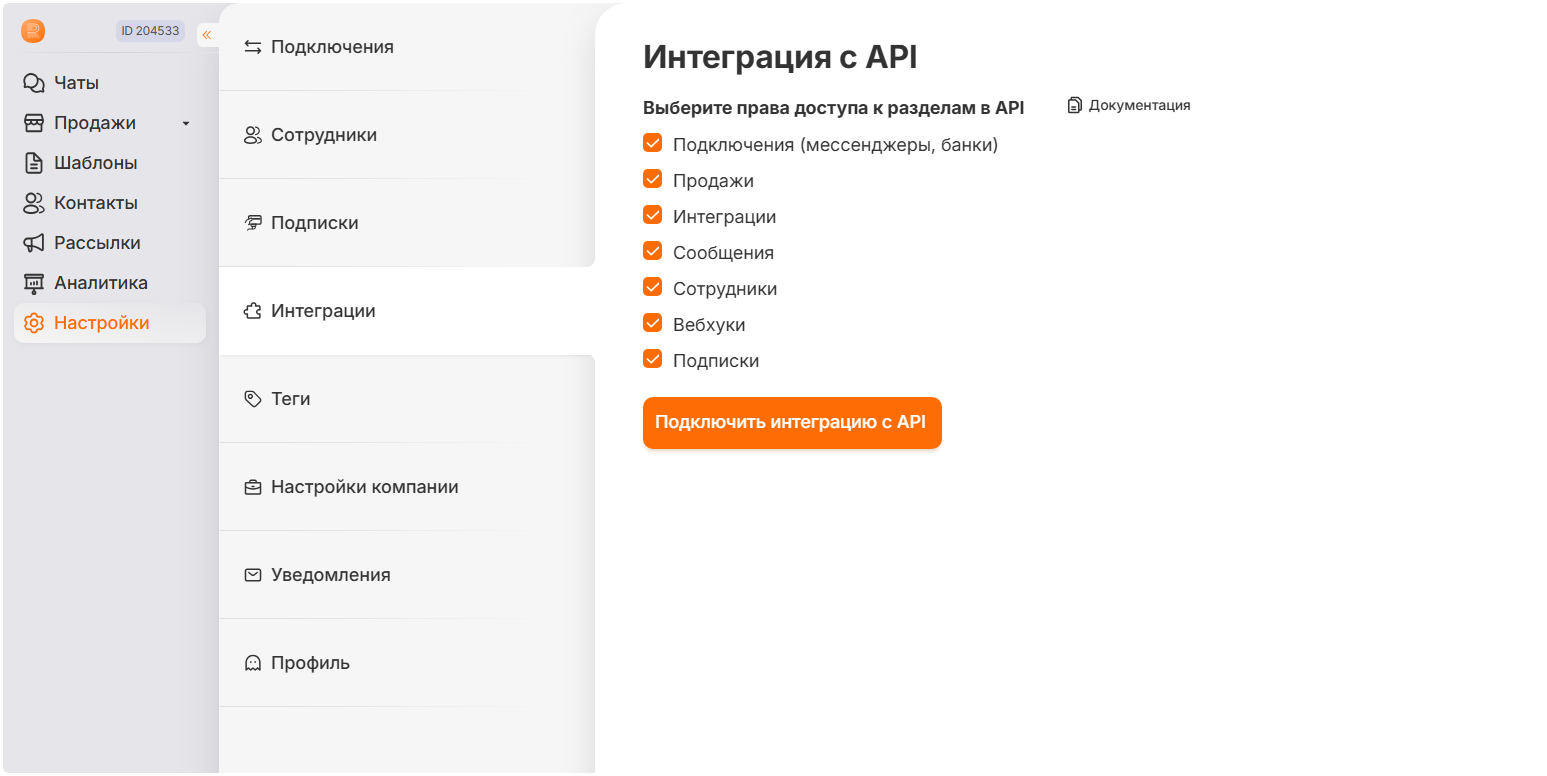Open Шаблоны in the left sidebar
This screenshot has width=1547, height=776.
[95, 163]
